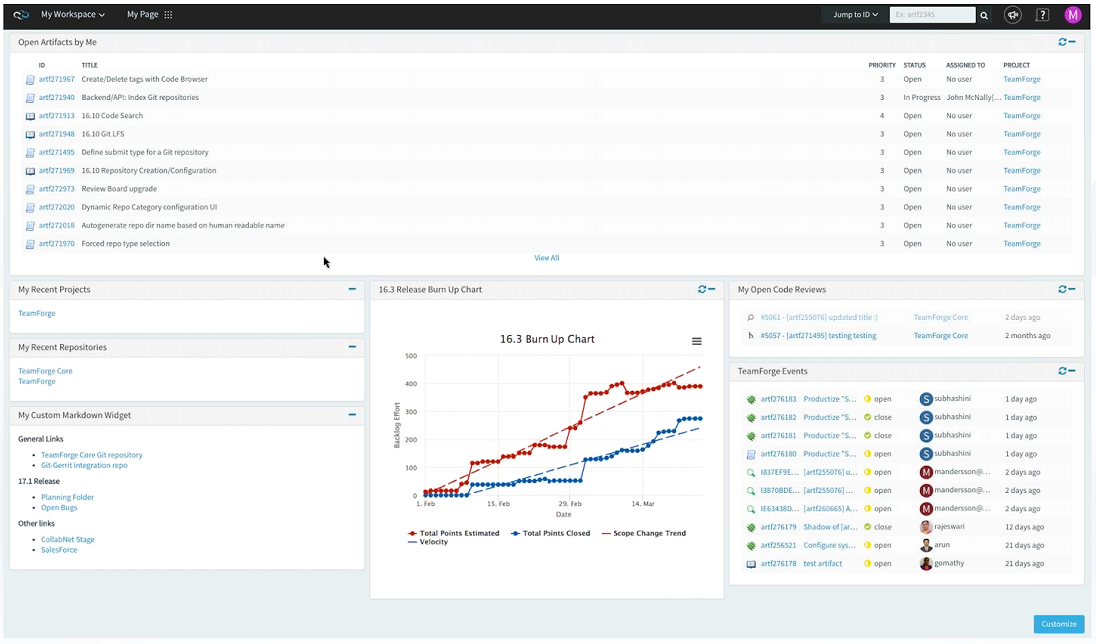The height and width of the screenshot is (644, 1096).
Task: Click the In Progress status of artf271940
Action: point(921,97)
